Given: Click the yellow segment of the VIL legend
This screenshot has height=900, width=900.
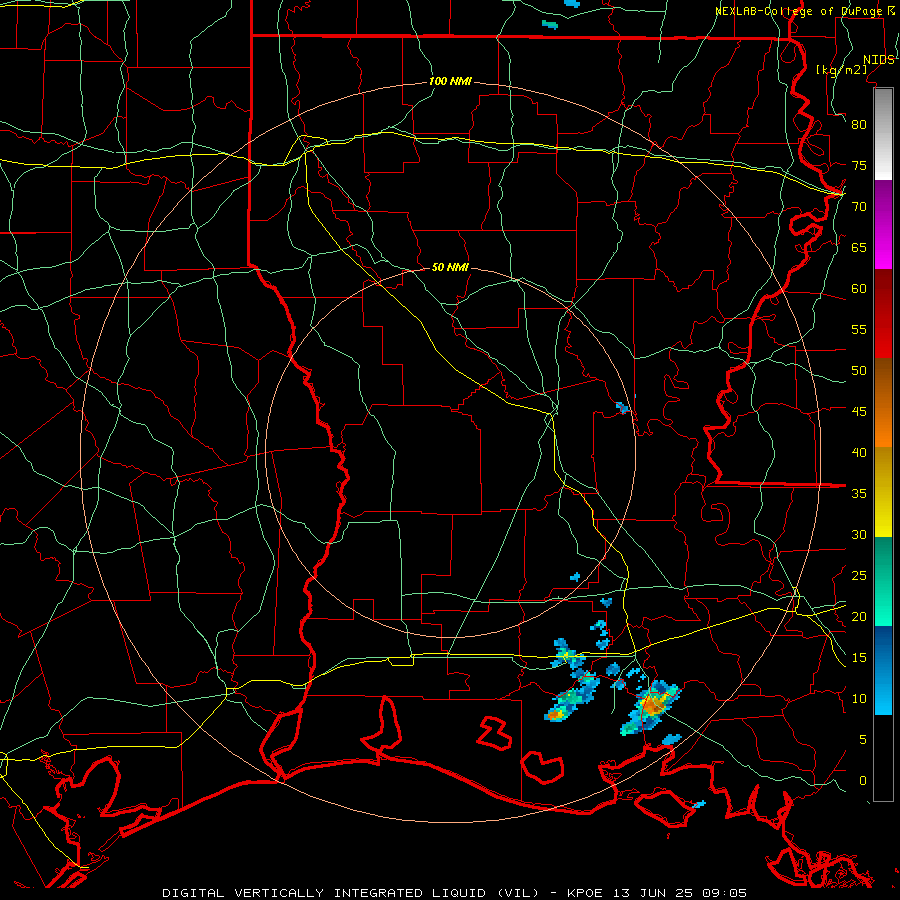Looking at the screenshot, I should [x=883, y=492].
